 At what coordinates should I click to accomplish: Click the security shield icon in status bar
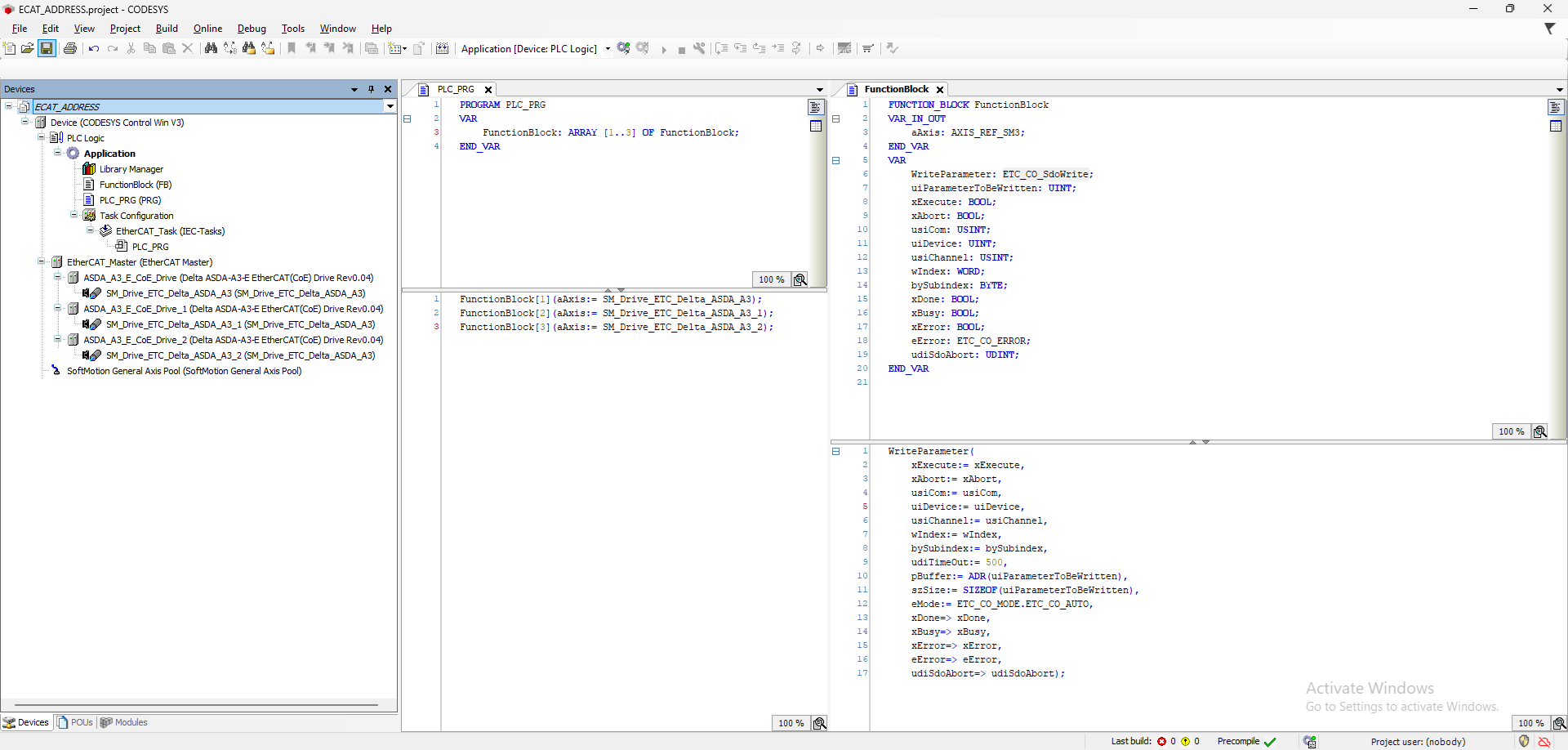pos(1524,742)
